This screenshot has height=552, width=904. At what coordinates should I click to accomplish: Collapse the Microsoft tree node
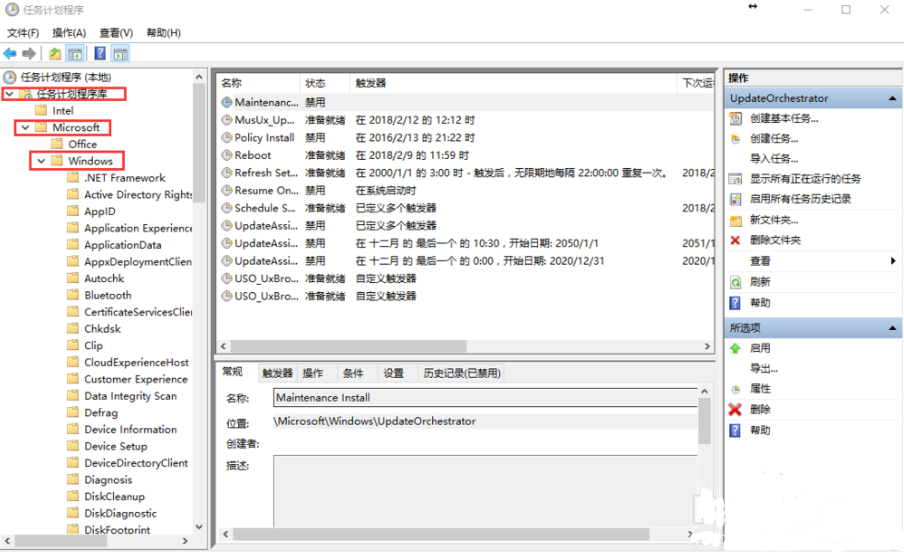[x=25, y=127]
